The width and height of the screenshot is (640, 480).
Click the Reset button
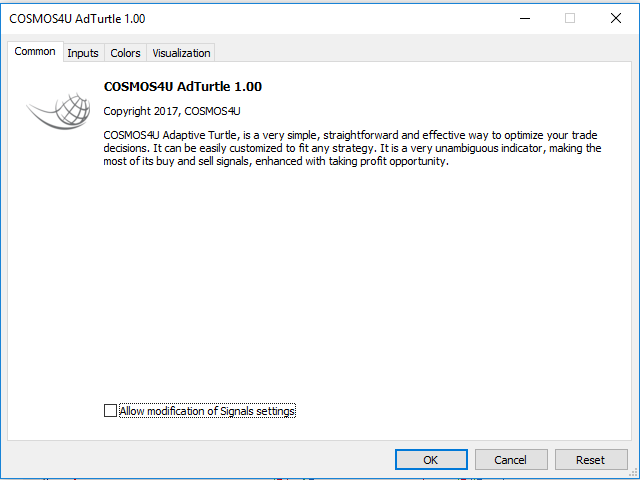tap(590, 460)
